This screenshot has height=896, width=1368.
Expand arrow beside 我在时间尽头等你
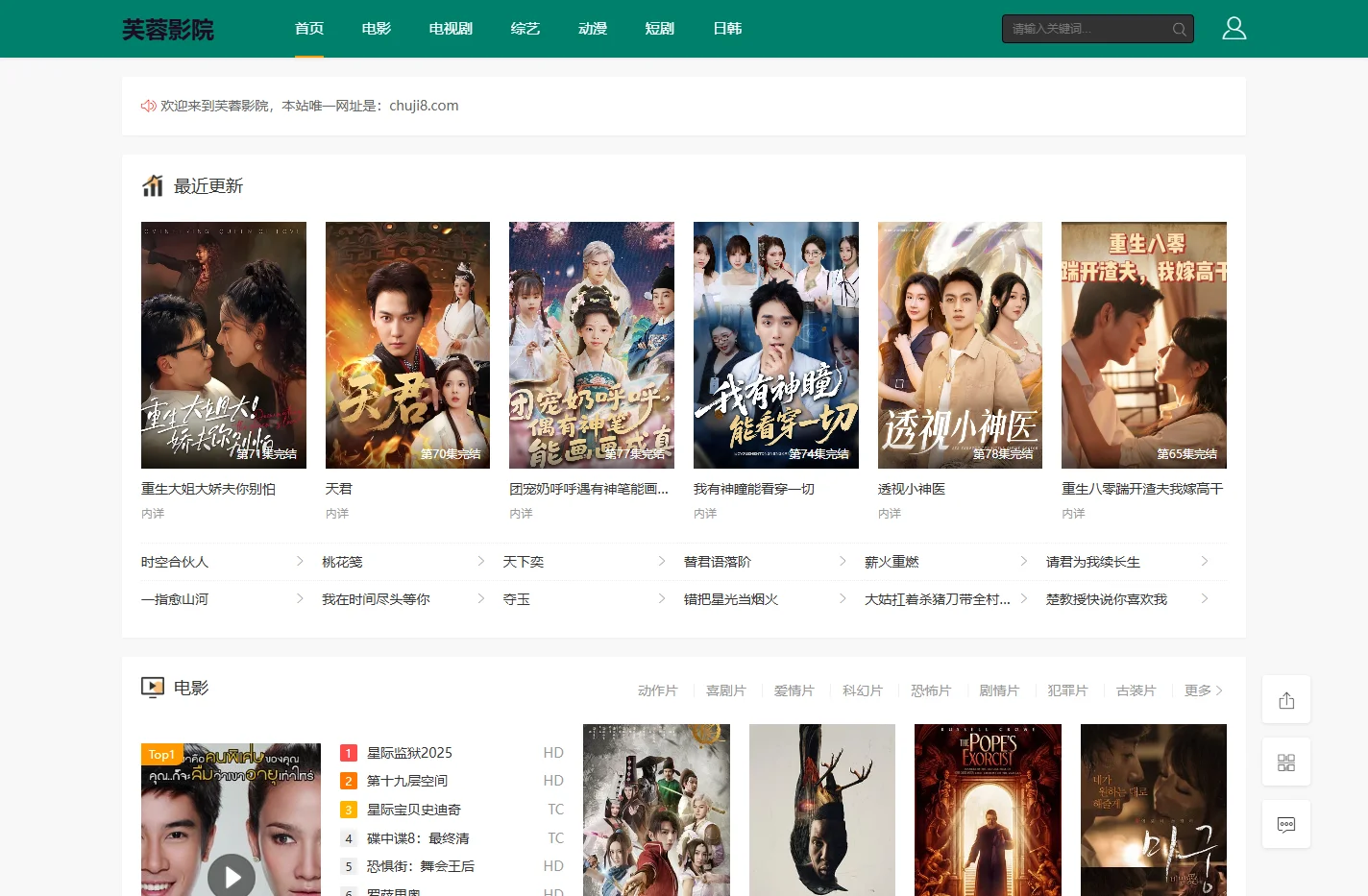point(480,598)
